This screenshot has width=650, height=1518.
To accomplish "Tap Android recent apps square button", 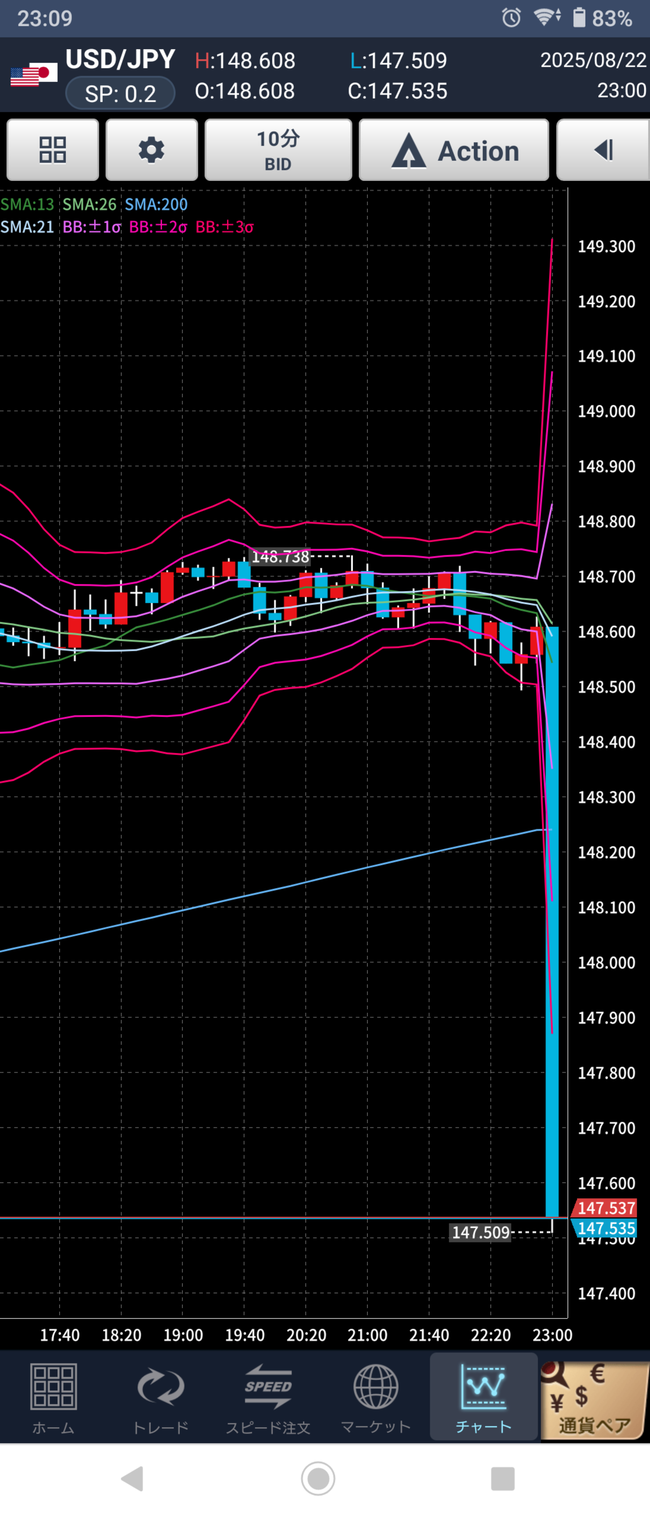I will (503, 1479).
